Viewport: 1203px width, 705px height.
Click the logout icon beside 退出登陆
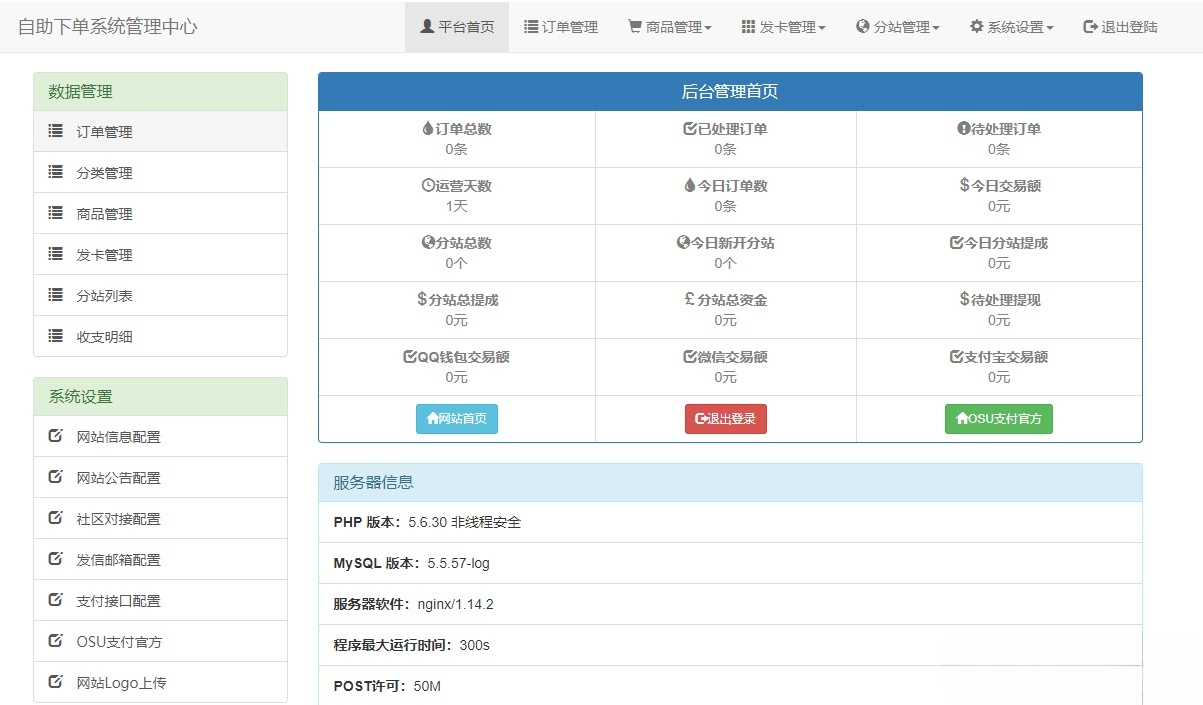coord(1088,27)
